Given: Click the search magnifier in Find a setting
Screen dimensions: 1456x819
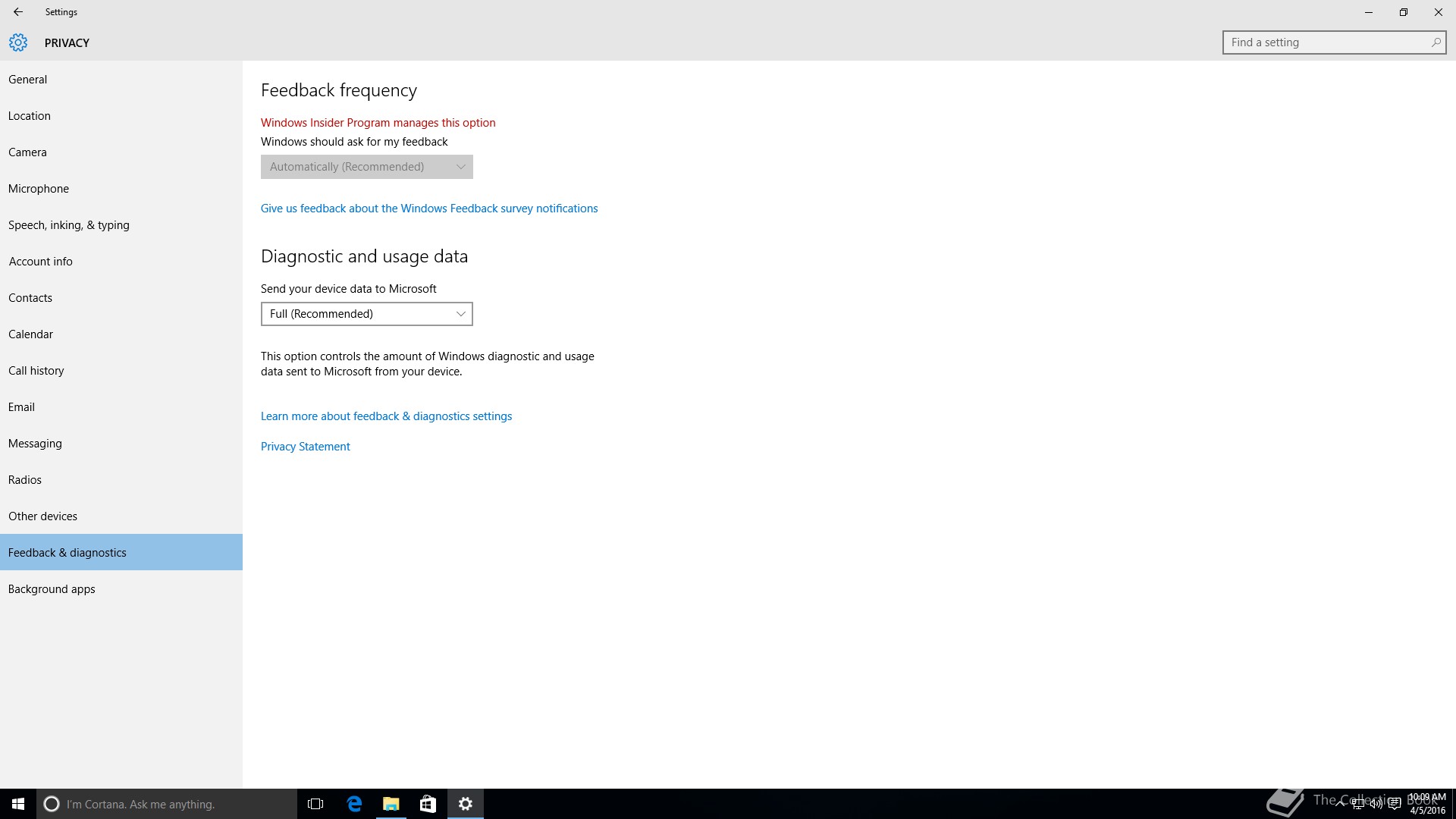Looking at the screenshot, I should [1436, 42].
